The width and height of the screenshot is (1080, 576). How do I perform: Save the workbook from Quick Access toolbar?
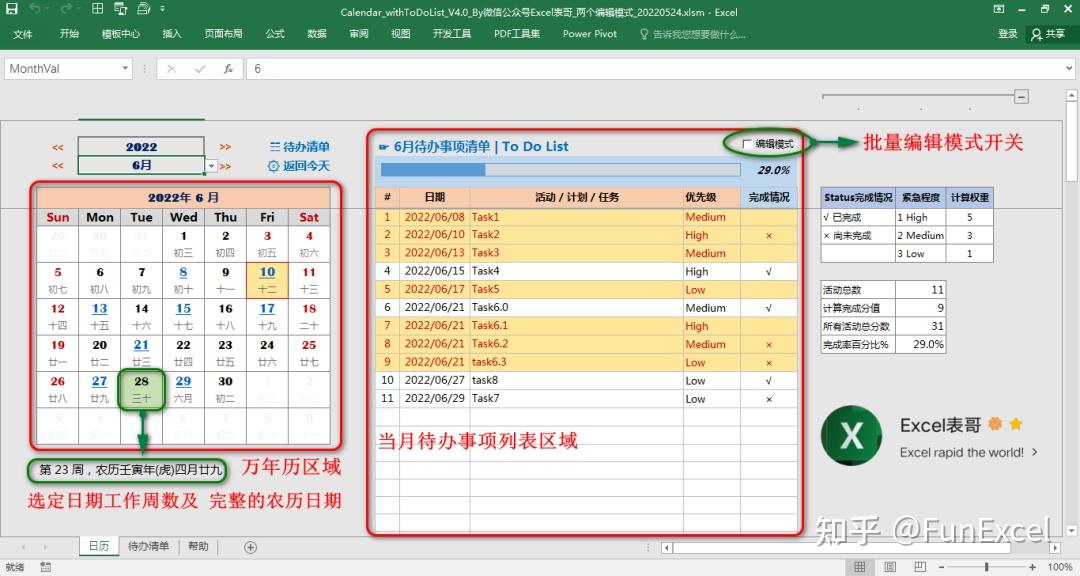click(x=12, y=9)
